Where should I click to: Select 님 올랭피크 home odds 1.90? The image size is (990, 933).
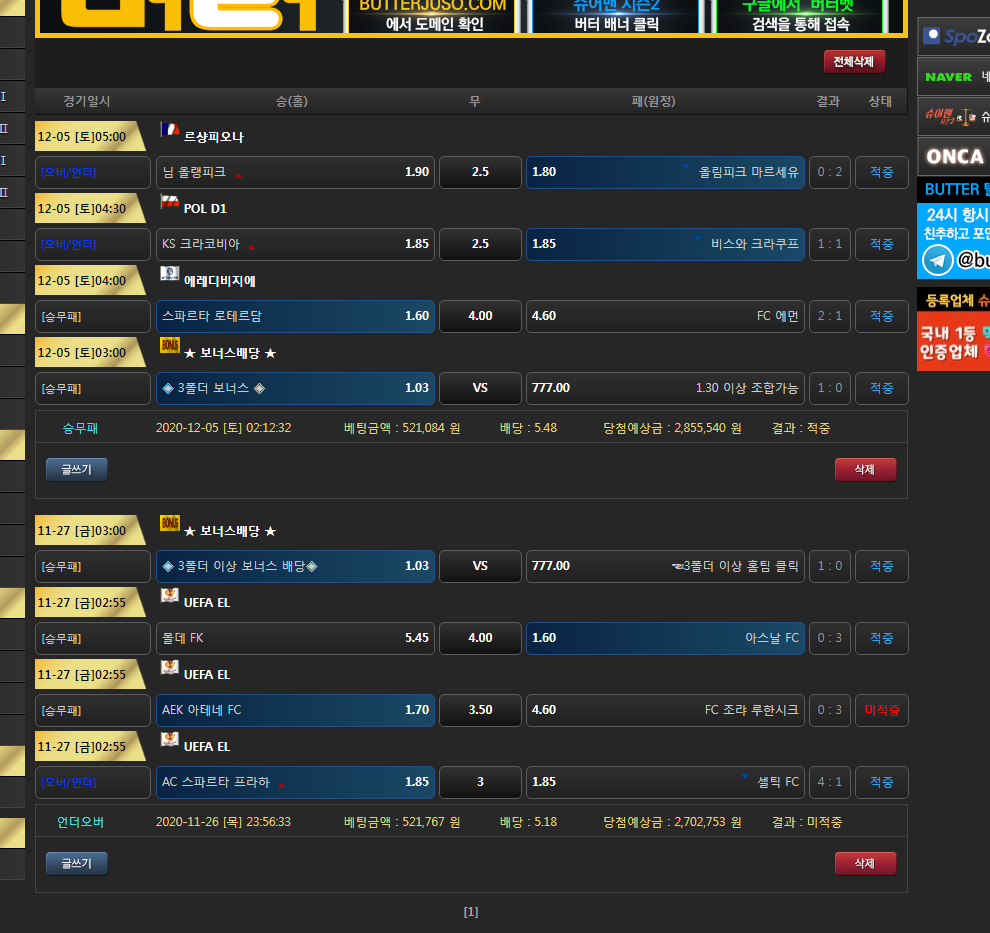point(296,172)
